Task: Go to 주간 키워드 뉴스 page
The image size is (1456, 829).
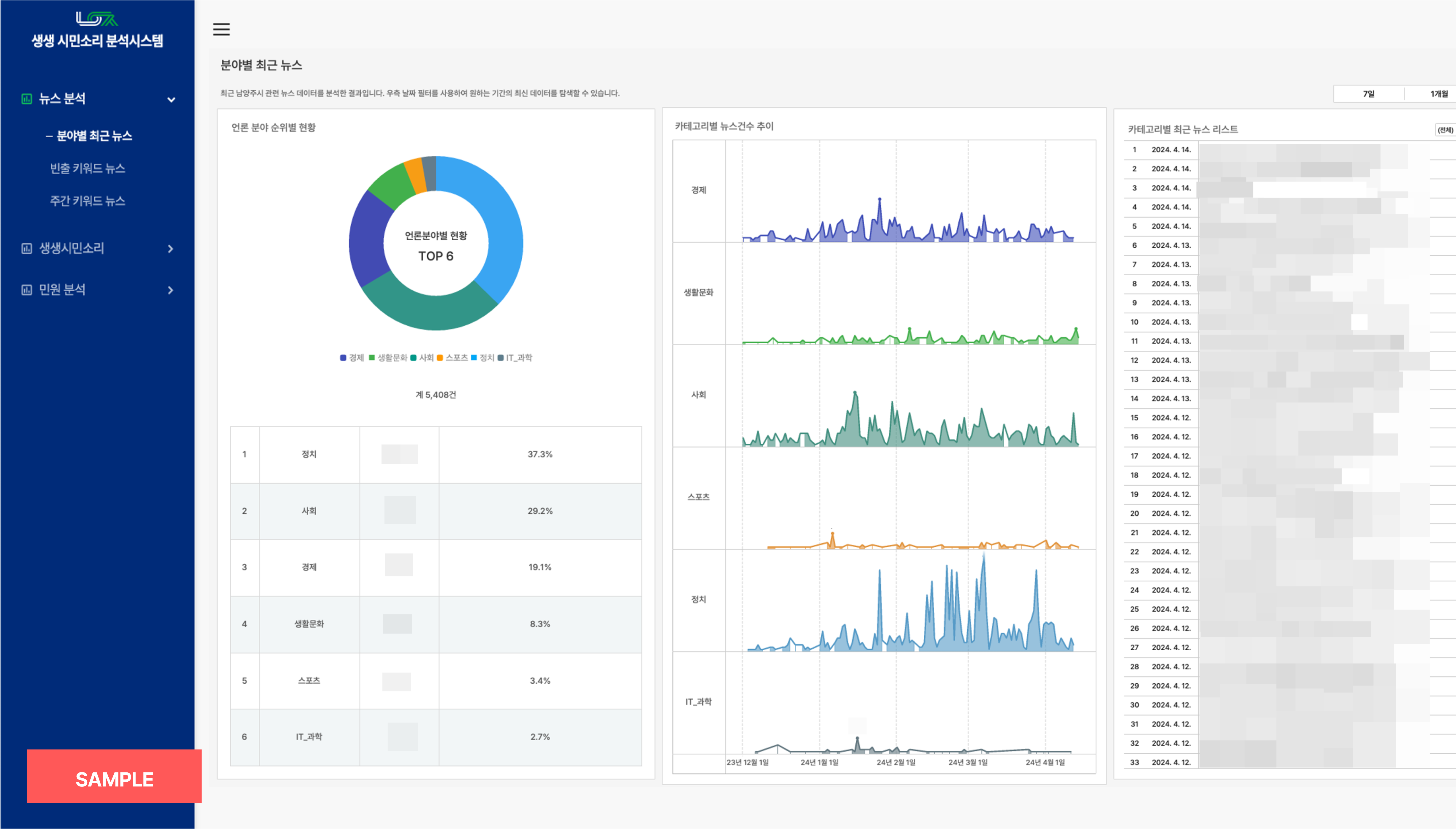Action: click(x=88, y=201)
